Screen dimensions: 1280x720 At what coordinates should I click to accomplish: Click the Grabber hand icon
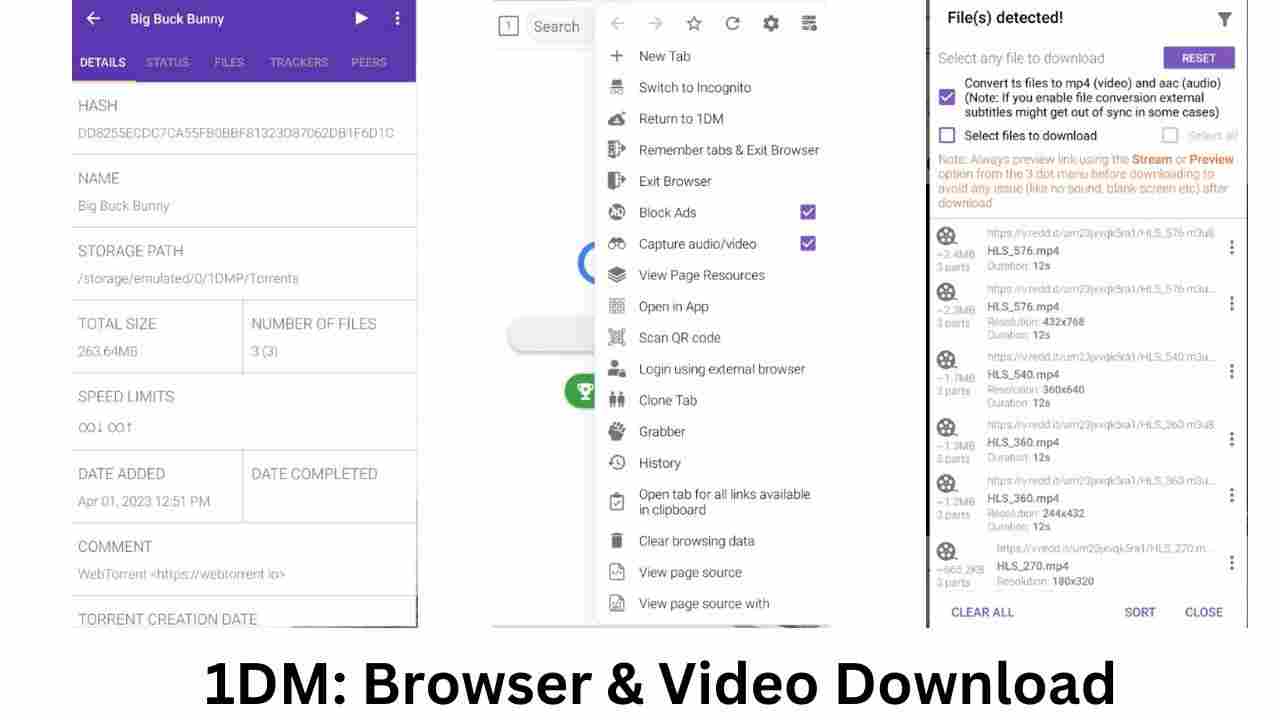click(617, 431)
